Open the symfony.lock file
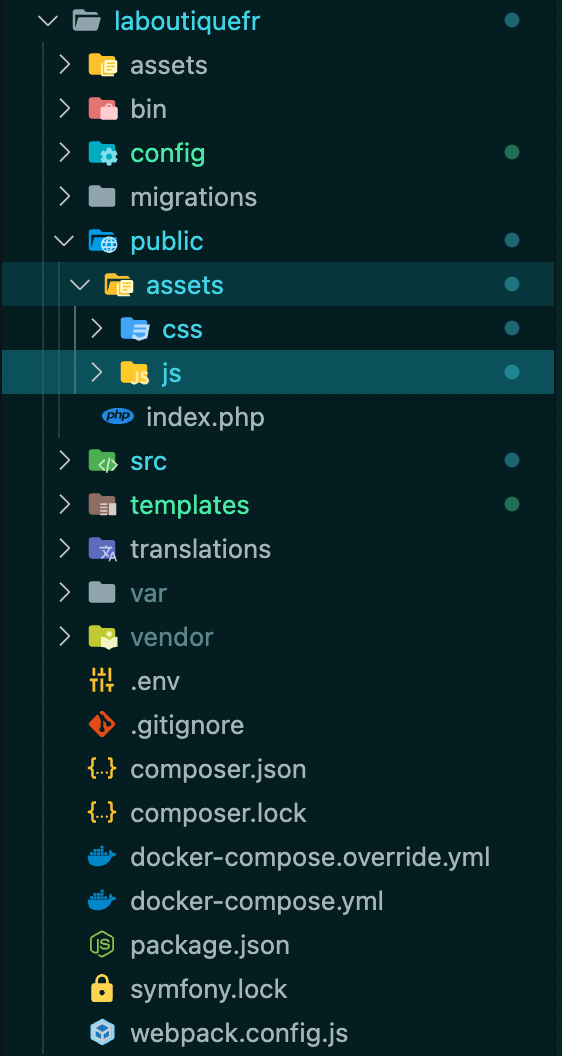This screenshot has width=562, height=1056. (209, 989)
